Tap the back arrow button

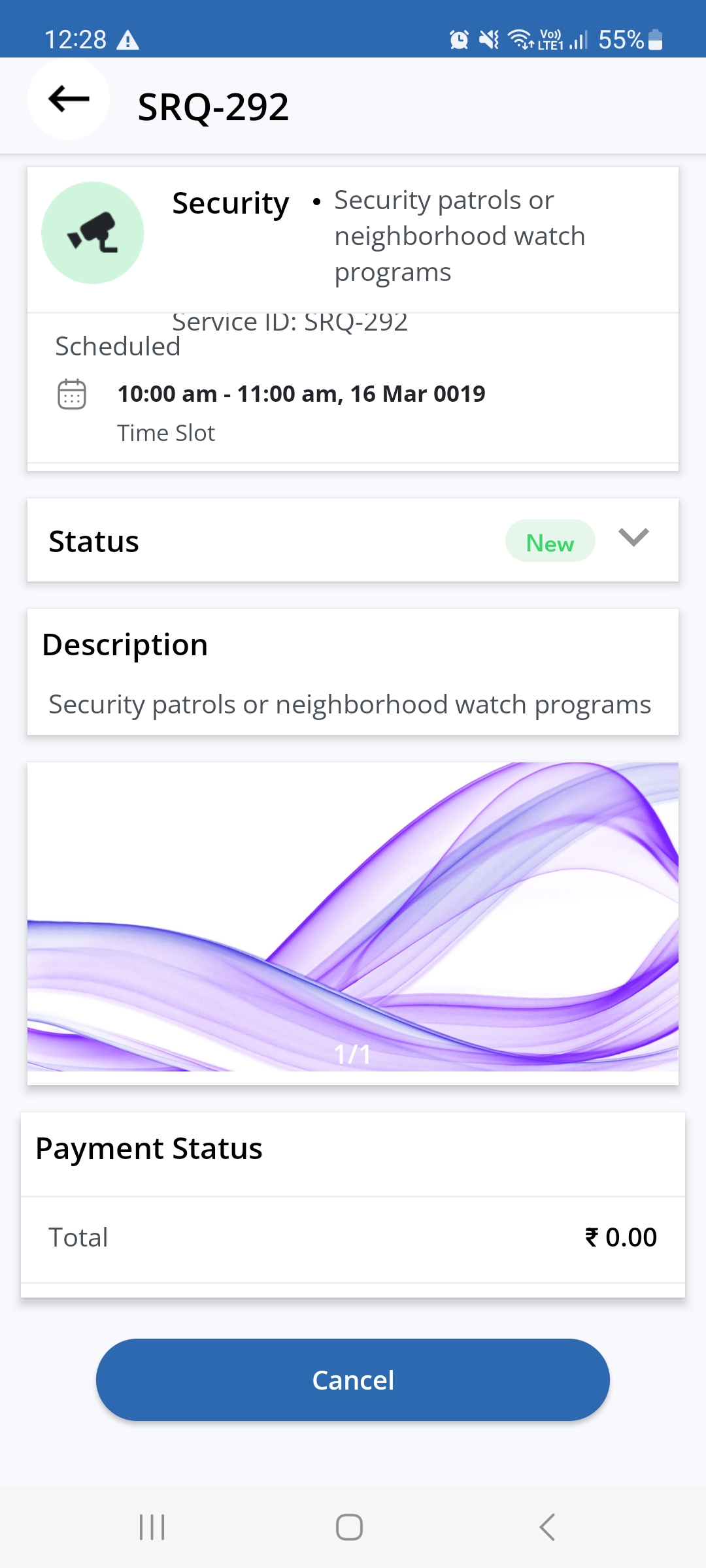[x=69, y=99]
